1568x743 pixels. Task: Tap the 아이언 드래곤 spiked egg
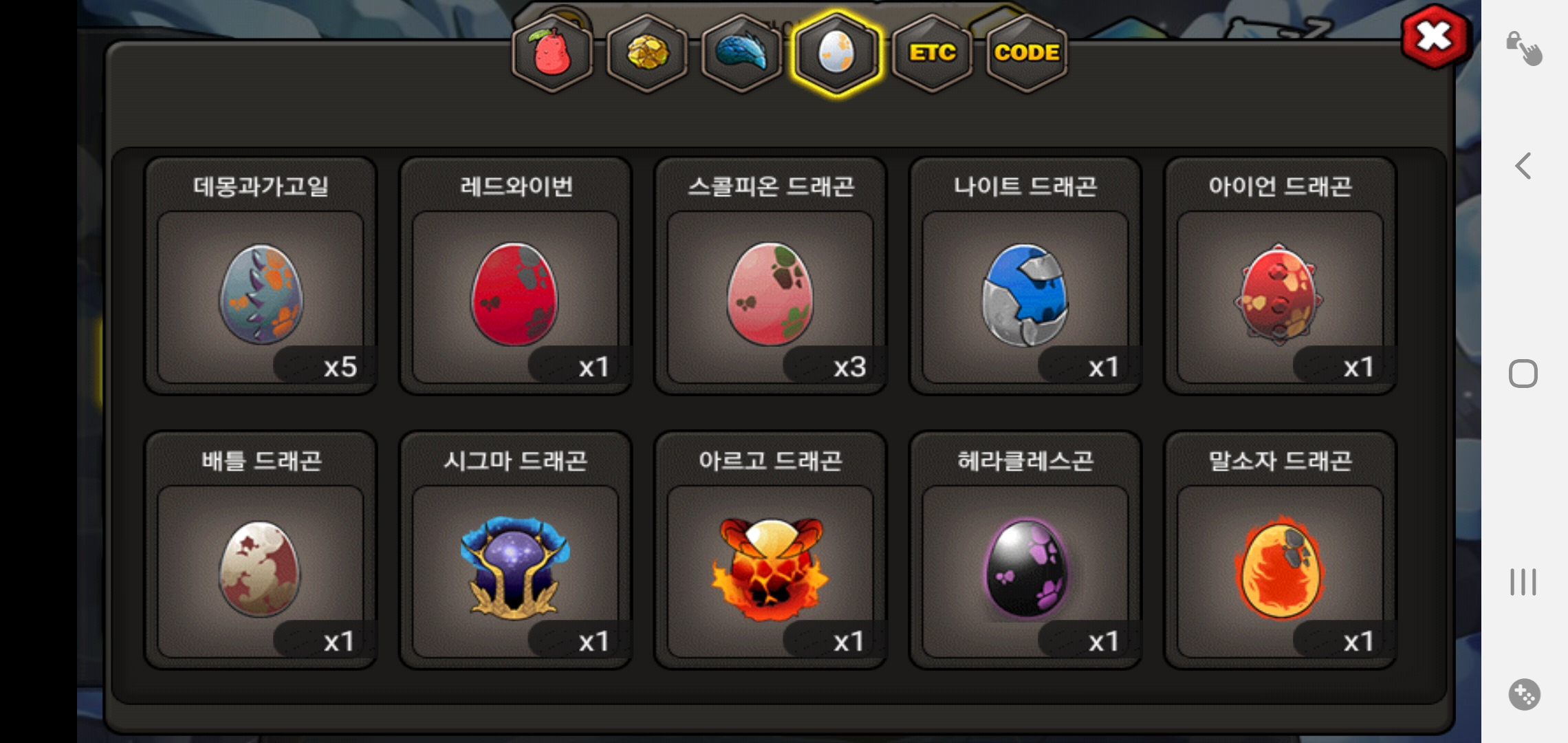pos(1280,276)
